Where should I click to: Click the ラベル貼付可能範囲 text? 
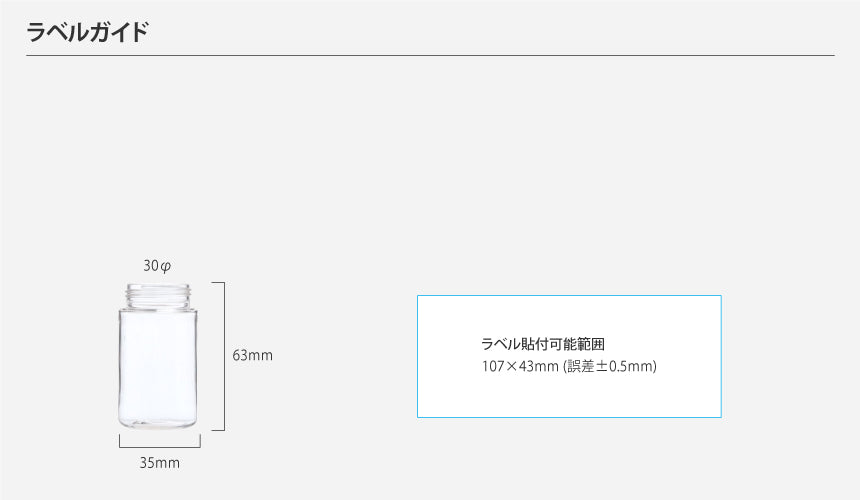(x=543, y=344)
